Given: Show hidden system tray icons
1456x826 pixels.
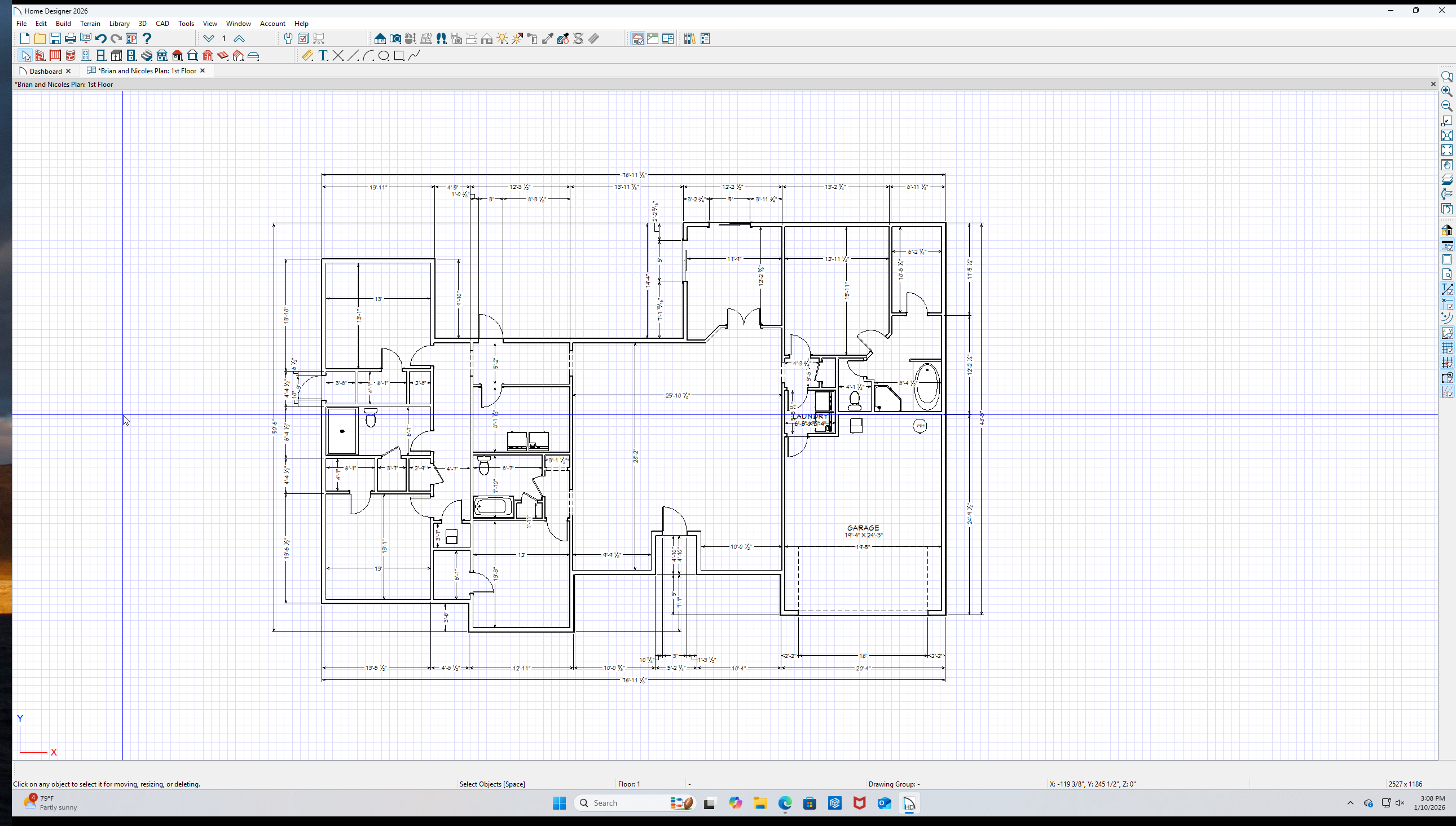Looking at the screenshot, I should tap(1350, 803).
